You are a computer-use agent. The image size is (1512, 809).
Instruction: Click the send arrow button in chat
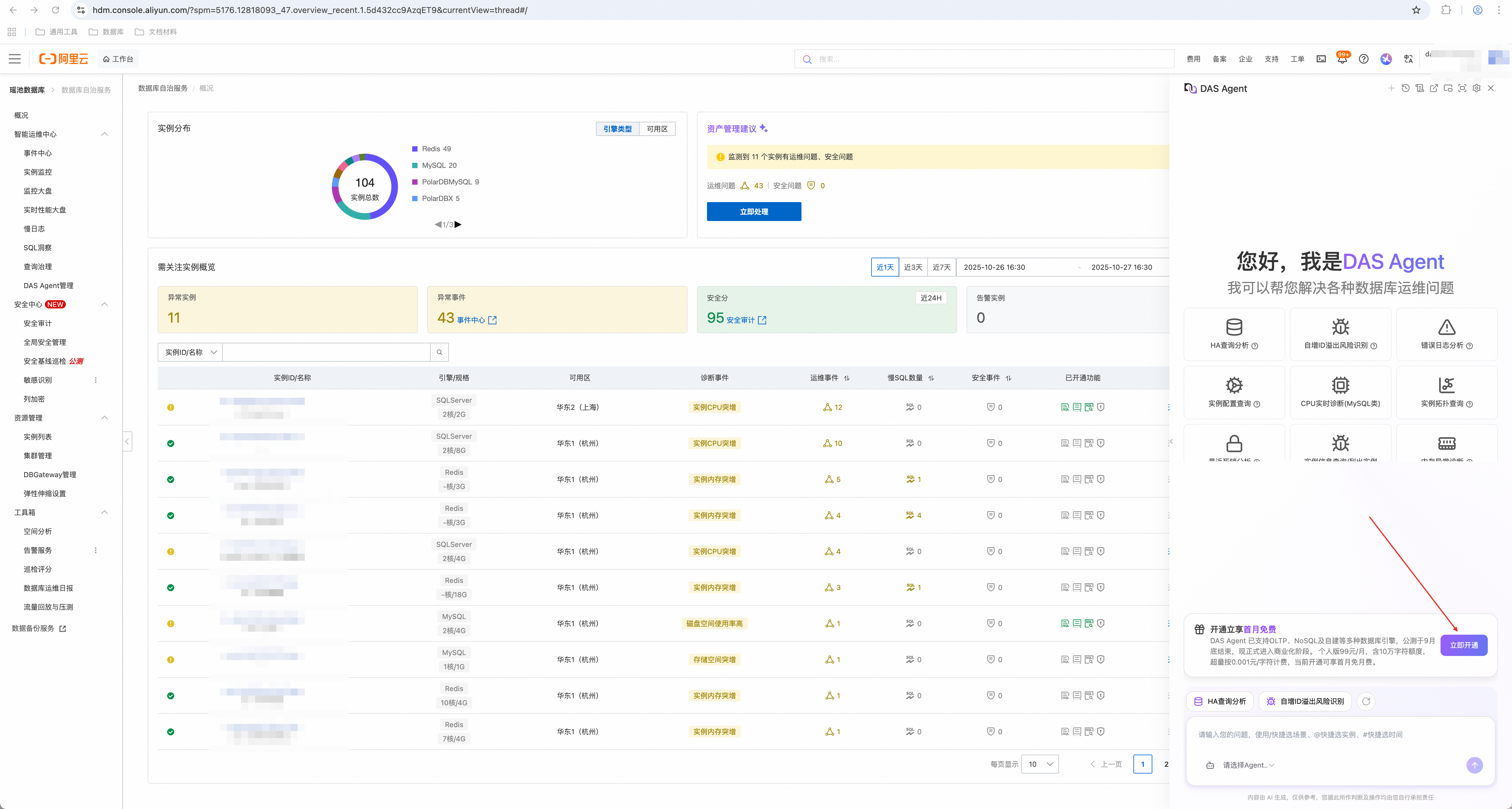click(x=1474, y=765)
